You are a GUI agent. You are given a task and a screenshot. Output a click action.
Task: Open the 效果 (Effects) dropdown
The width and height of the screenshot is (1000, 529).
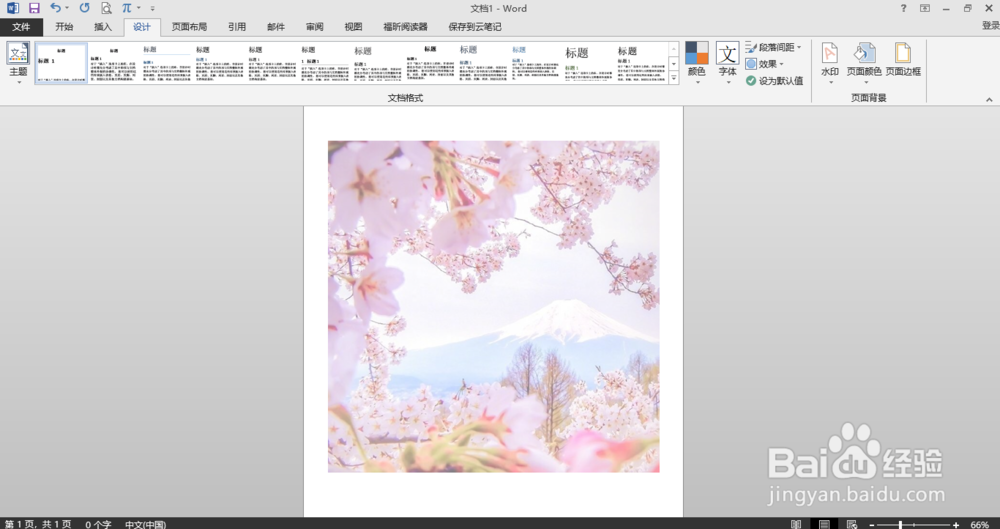(x=764, y=64)
